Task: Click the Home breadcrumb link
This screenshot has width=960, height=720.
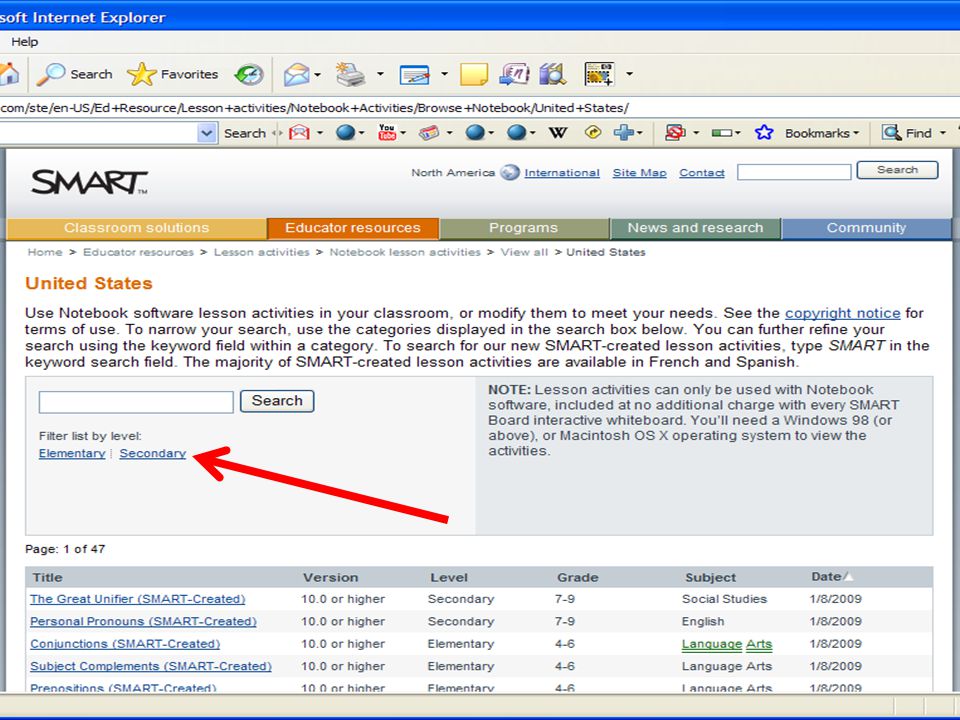Action: [45, 252]
